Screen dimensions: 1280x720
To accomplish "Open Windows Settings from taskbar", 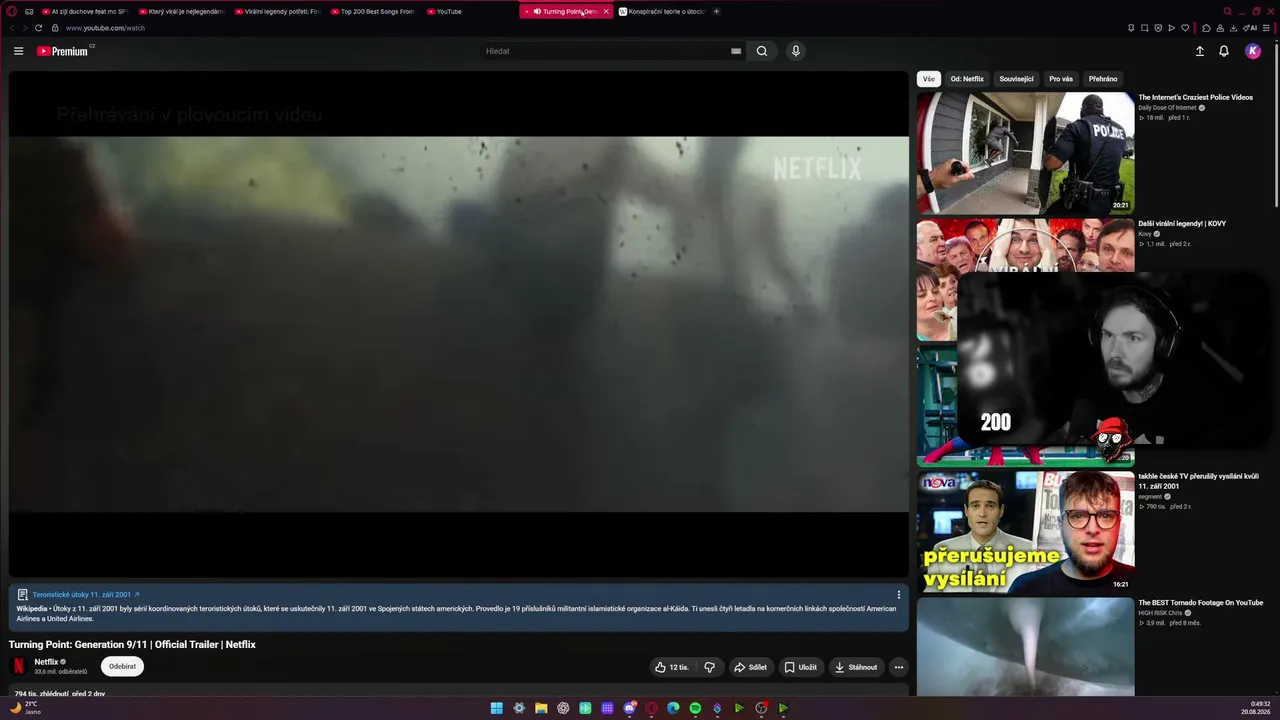I will point(519,708).
